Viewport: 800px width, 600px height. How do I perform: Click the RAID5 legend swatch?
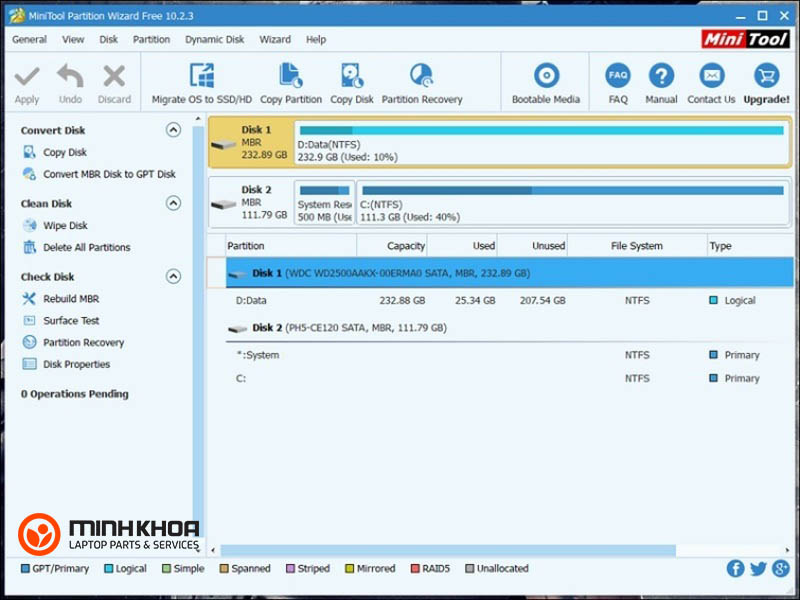coord(415,569)
